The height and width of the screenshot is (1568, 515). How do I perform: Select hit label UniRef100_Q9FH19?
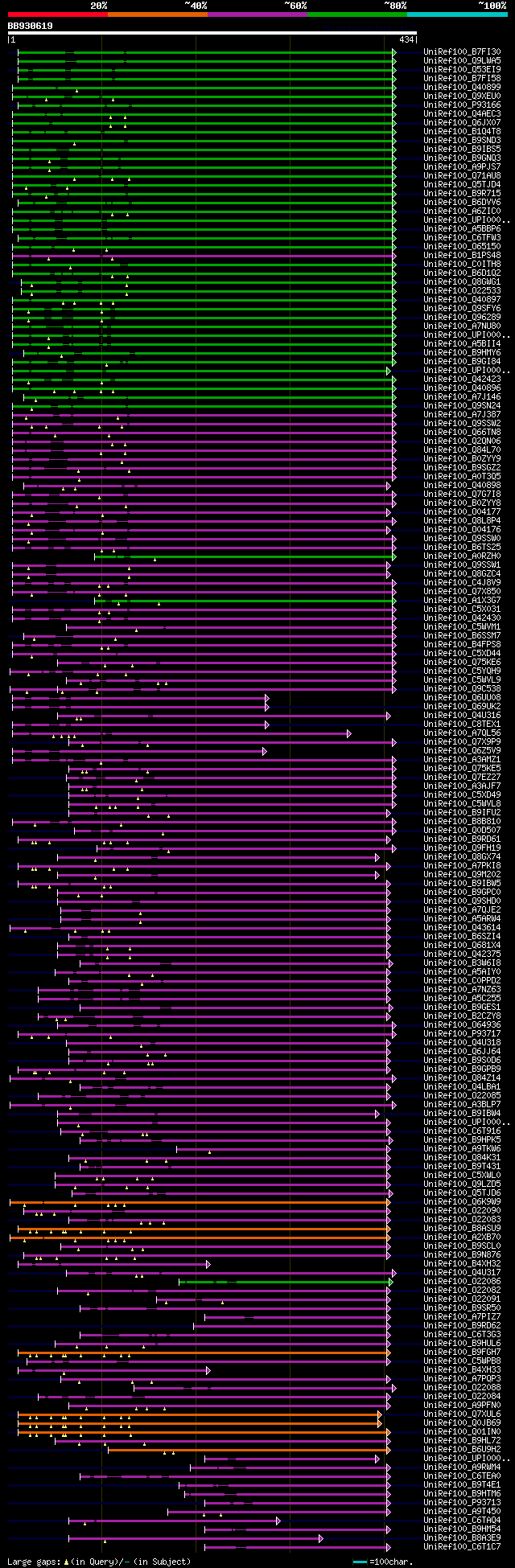(x=462, y=848)
